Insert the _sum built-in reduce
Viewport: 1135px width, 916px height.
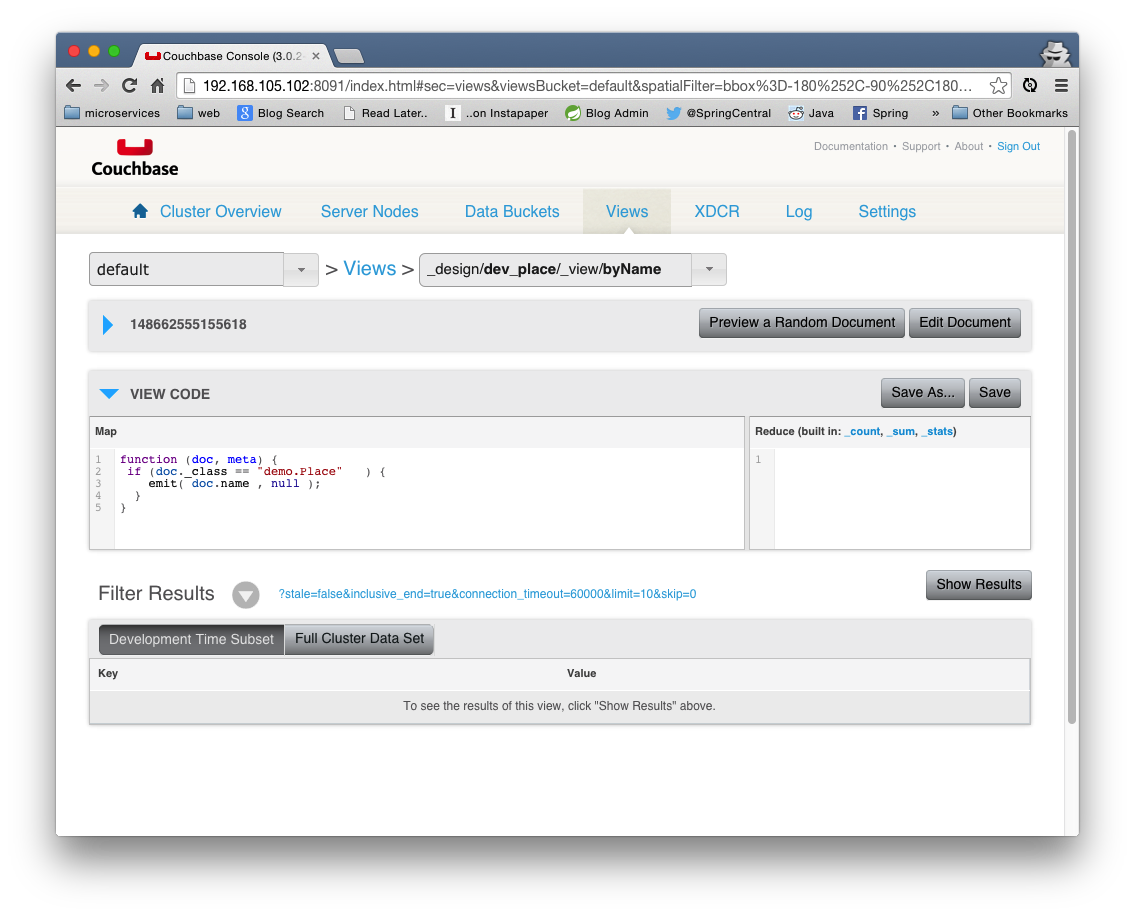[900, 432]
